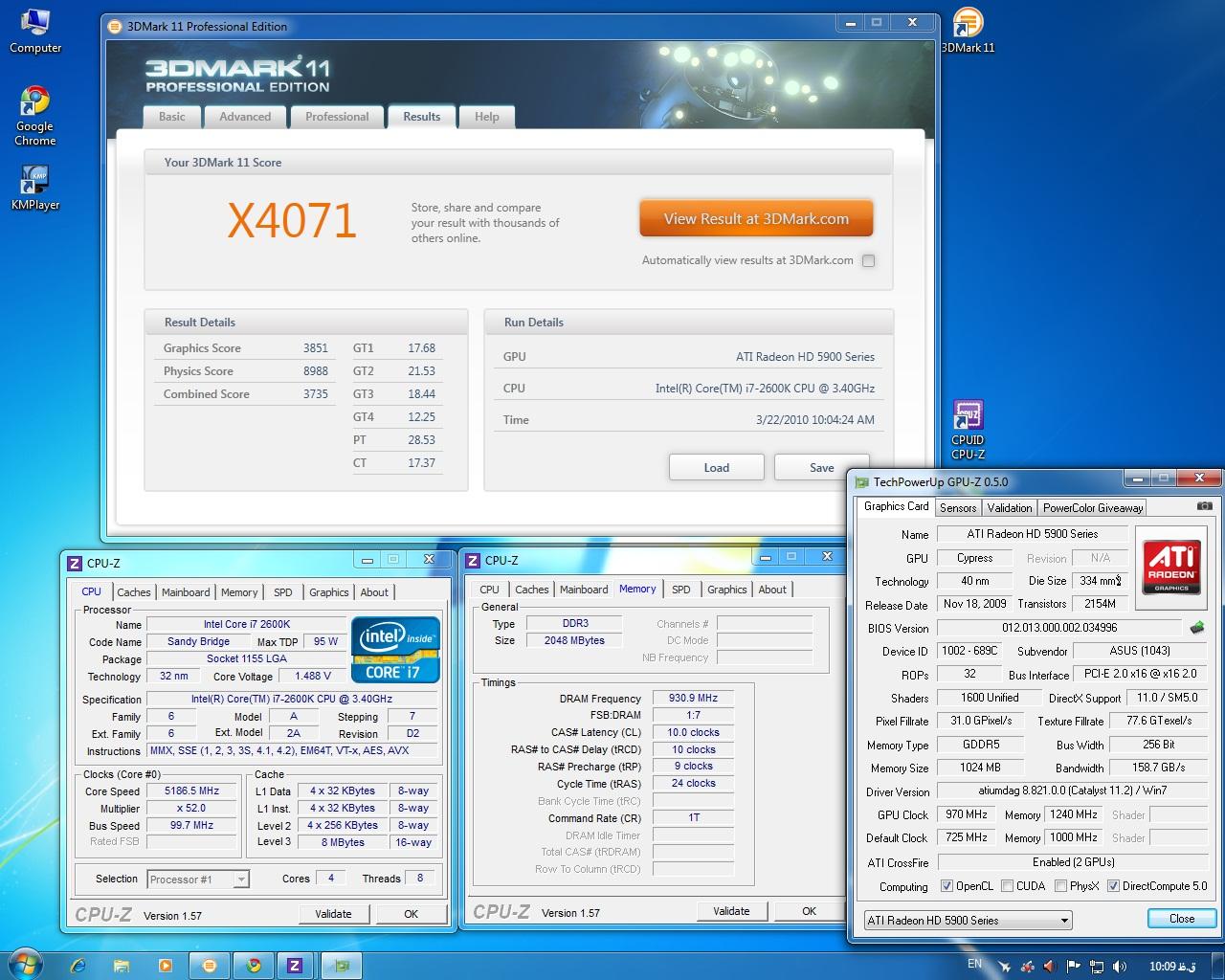This screenshot has width=1225, height=980.
Task: Toggle the OpenCL checkbox in GPU-Z
Action: (947, 886)
